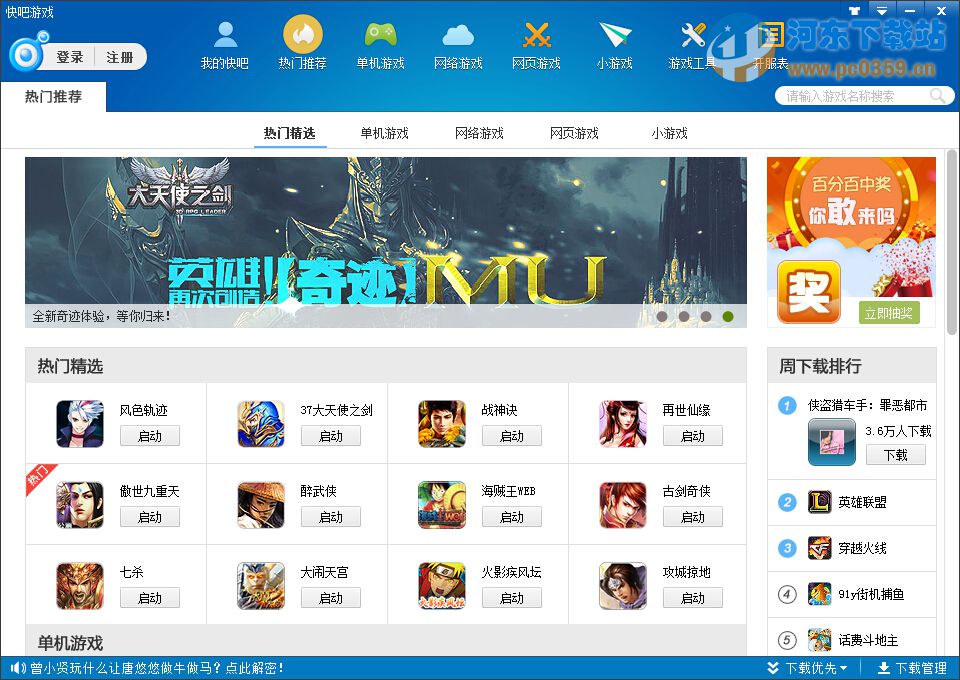Launch 风色轨迹 with its 启动 button
This screenshot has height=680, width=960.
coord(150,436)
